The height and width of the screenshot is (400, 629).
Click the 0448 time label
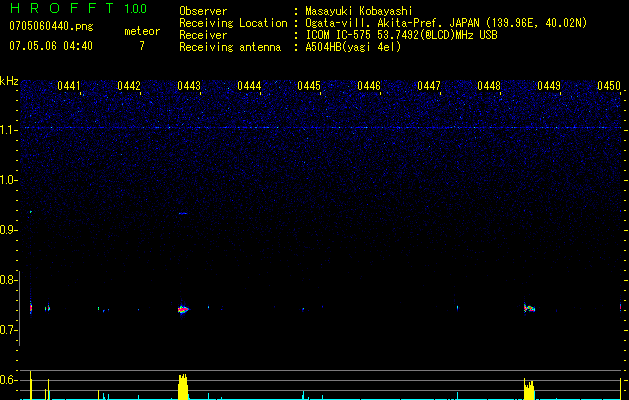[x=489, y=87]
